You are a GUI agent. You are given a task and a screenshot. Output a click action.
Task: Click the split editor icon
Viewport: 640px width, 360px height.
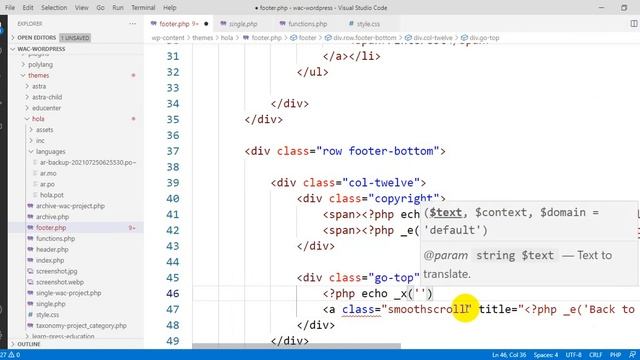[x=633, y=24]
